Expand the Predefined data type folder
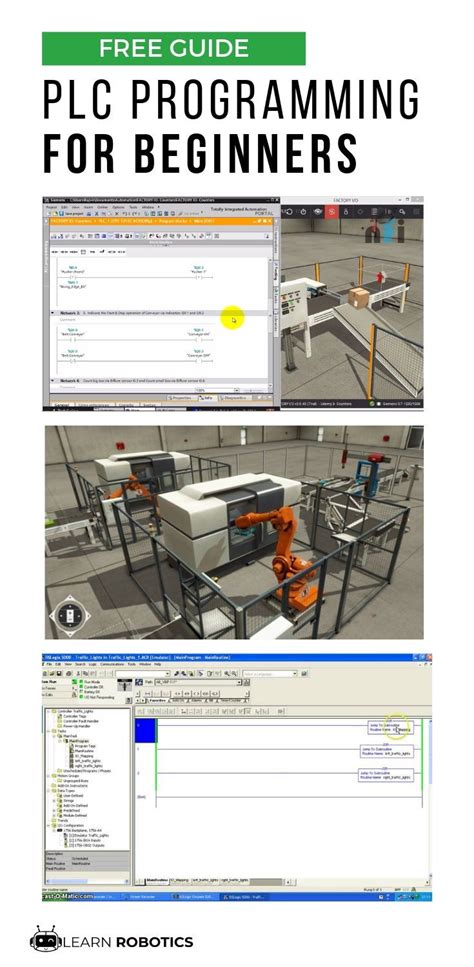This screenshot has width=474, height=967. click(x=54, y=810)
